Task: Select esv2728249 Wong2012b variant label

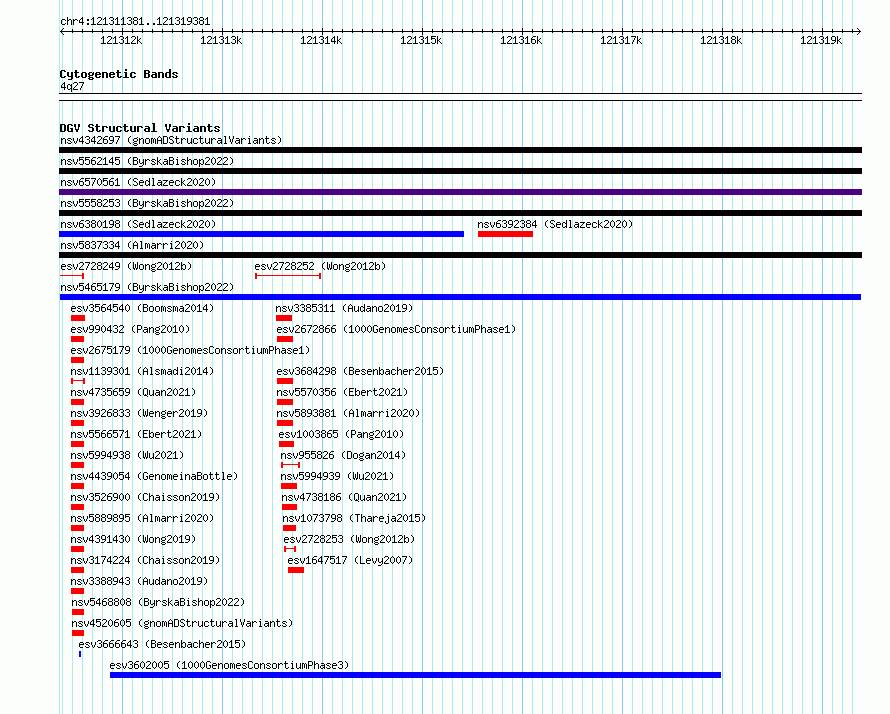Action: click(126, 266)
